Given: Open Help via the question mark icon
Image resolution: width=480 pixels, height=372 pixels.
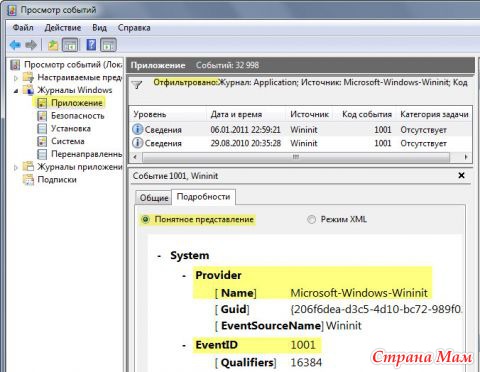Looking at the screenshot, I should click(x=91, y=45).
